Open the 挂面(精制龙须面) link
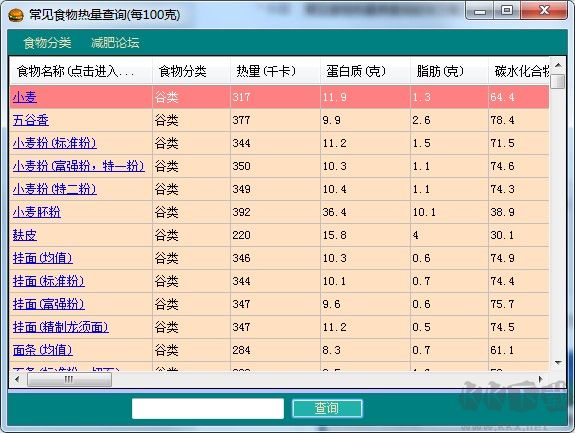The image size is (575, 433). [61, 327]
